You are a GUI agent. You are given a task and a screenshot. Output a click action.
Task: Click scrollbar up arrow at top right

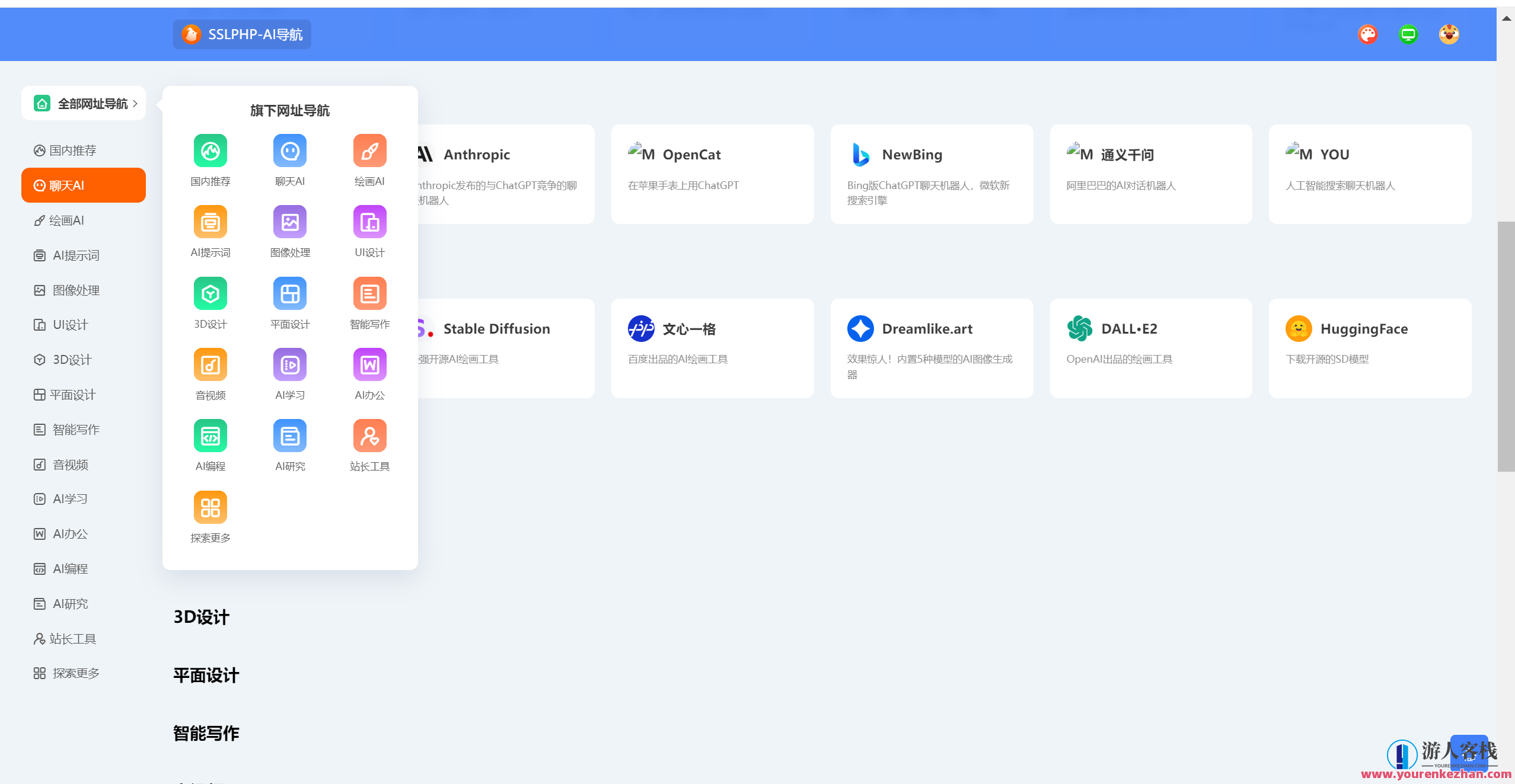[x=1506, y=18]
